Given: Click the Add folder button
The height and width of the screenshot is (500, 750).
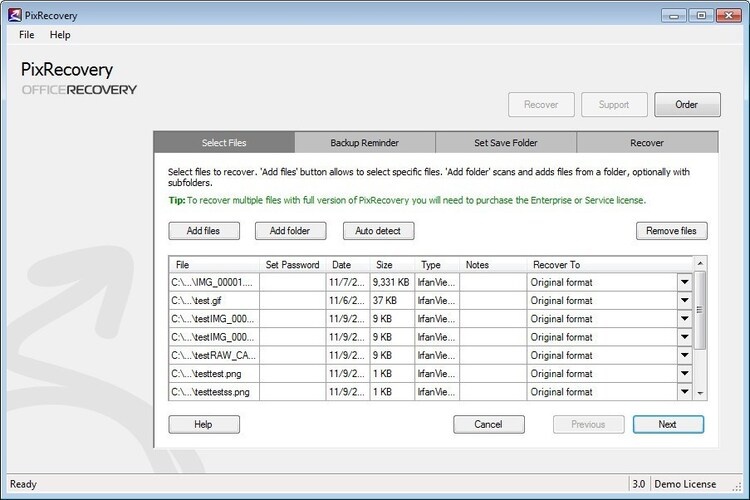Looking at the screenshot, I should tap(290, 231).
